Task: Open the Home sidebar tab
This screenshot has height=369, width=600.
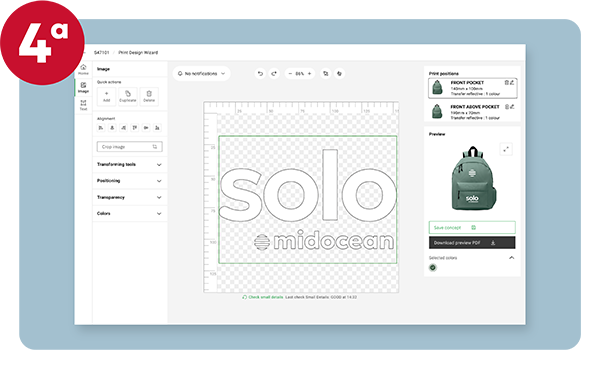Action: pos(83,69)
